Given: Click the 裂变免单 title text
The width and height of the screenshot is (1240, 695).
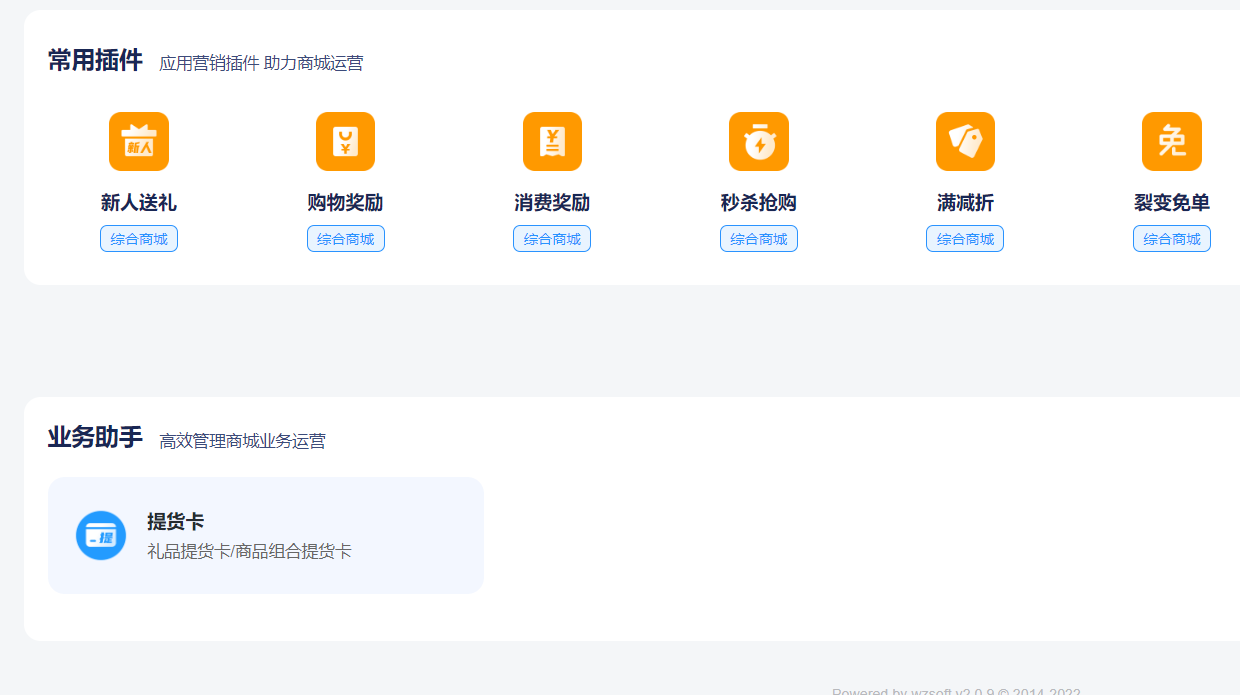Looking at the screenshot, I should (x=1172, y=203).
